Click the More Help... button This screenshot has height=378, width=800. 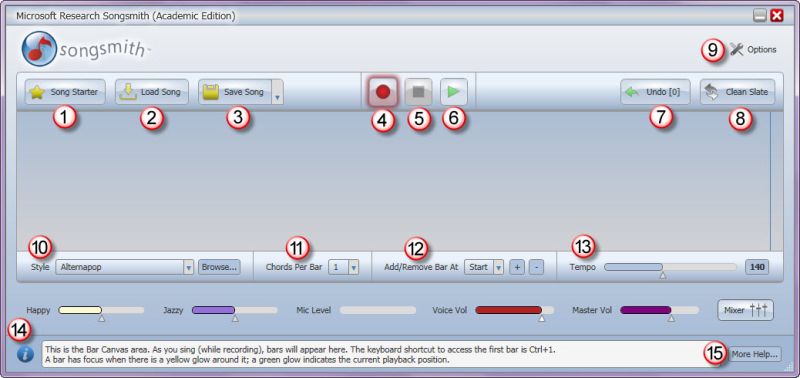pyautogui.click(x=754, y=354)
